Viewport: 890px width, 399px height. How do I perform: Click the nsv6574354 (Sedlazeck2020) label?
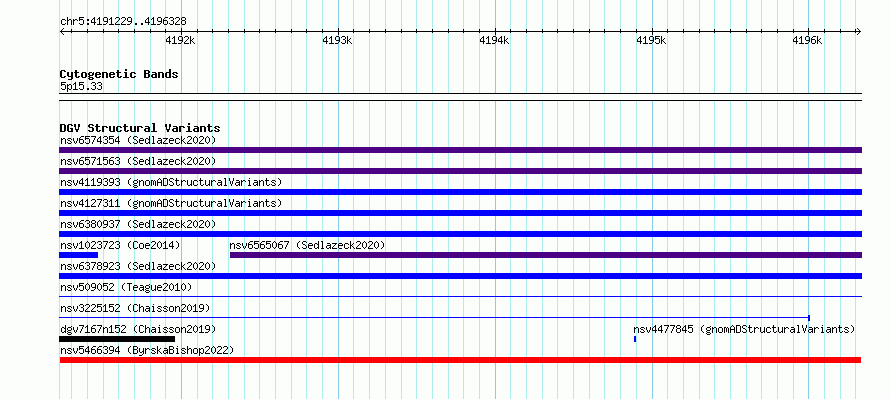click(x=138, y=140)
